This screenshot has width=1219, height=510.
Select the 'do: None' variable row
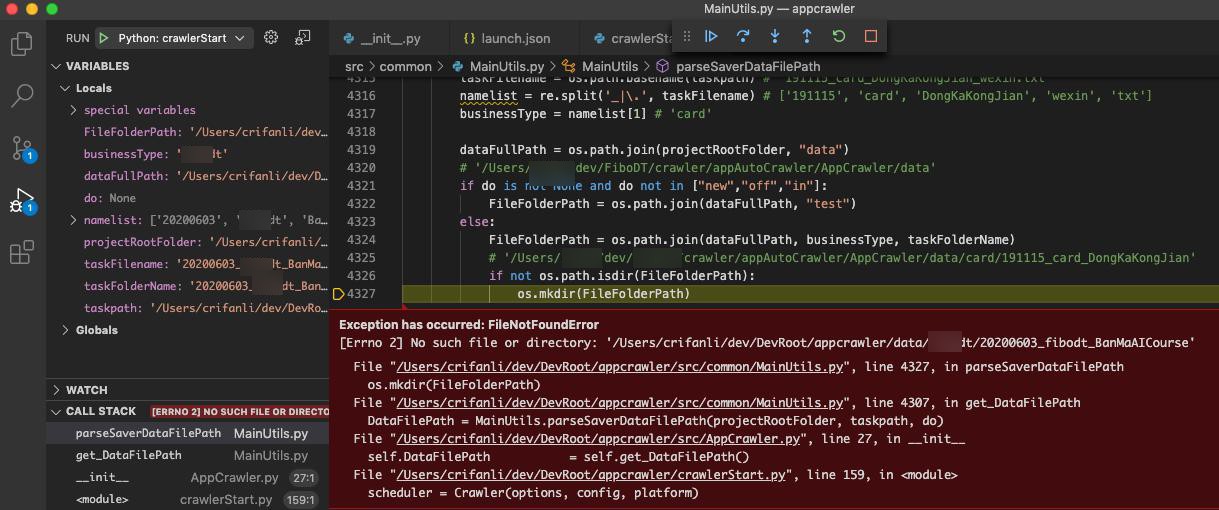[187, 198]
